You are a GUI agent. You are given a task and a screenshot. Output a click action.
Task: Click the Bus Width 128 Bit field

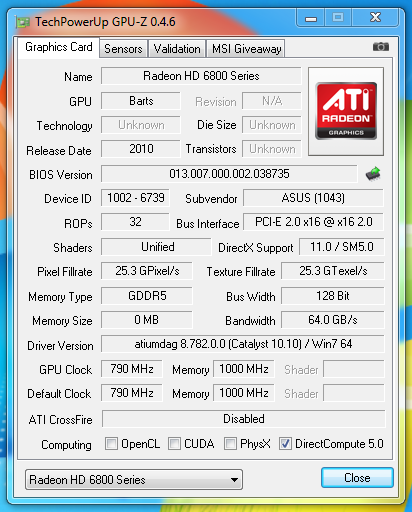[333, 296]
